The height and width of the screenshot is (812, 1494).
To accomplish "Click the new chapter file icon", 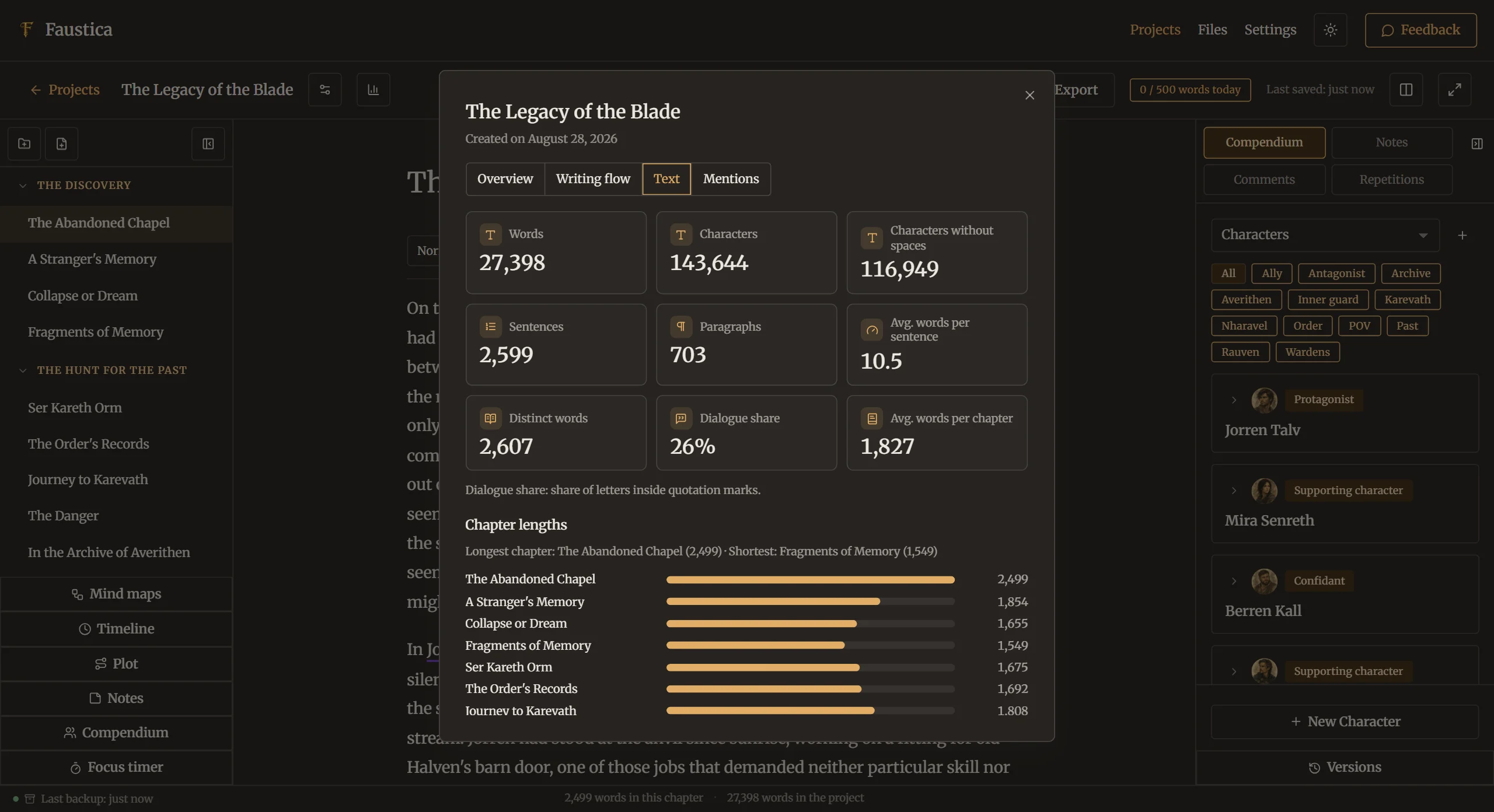I will click(x=62, y=143).
